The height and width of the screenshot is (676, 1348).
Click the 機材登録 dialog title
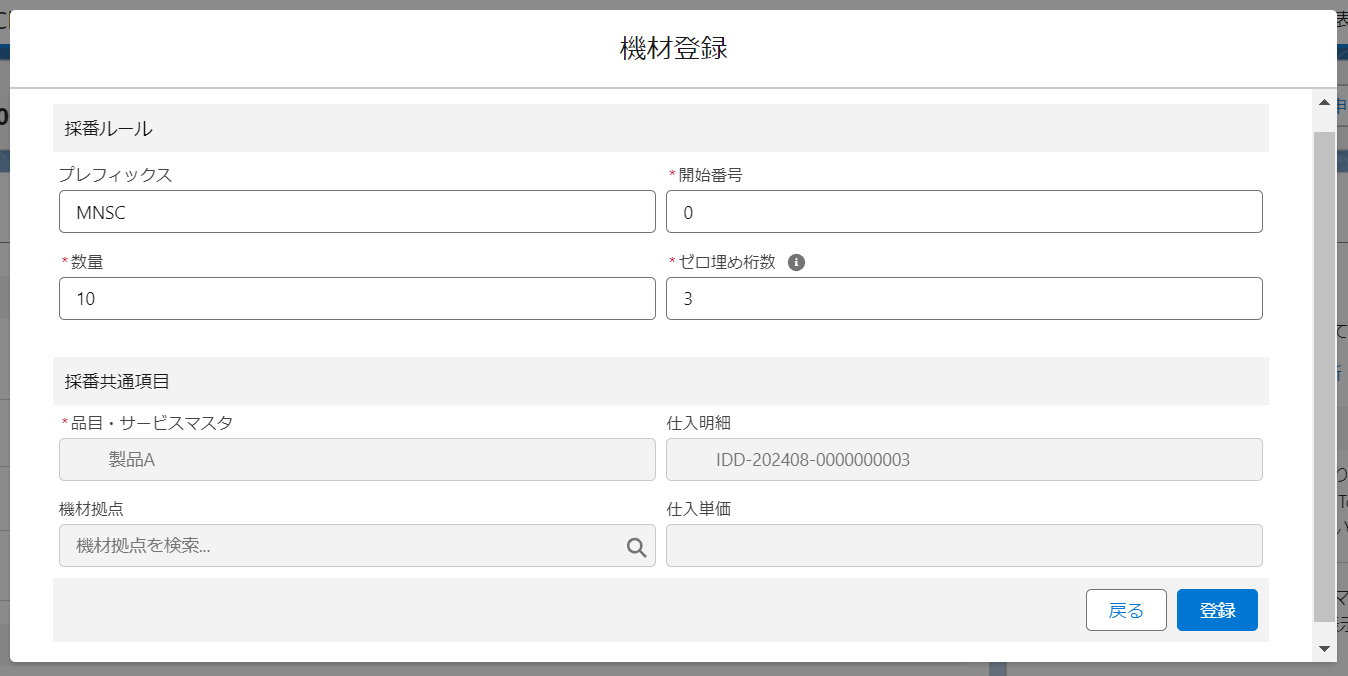tap(673, 48)
